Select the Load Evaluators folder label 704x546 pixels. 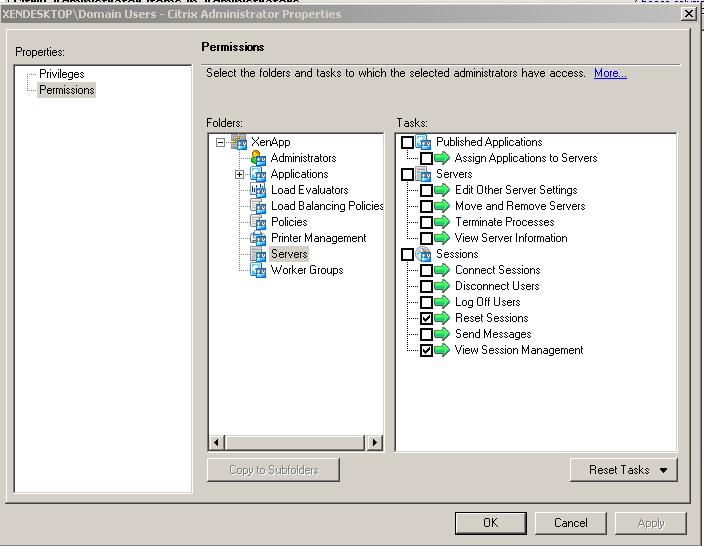(310, 190)
